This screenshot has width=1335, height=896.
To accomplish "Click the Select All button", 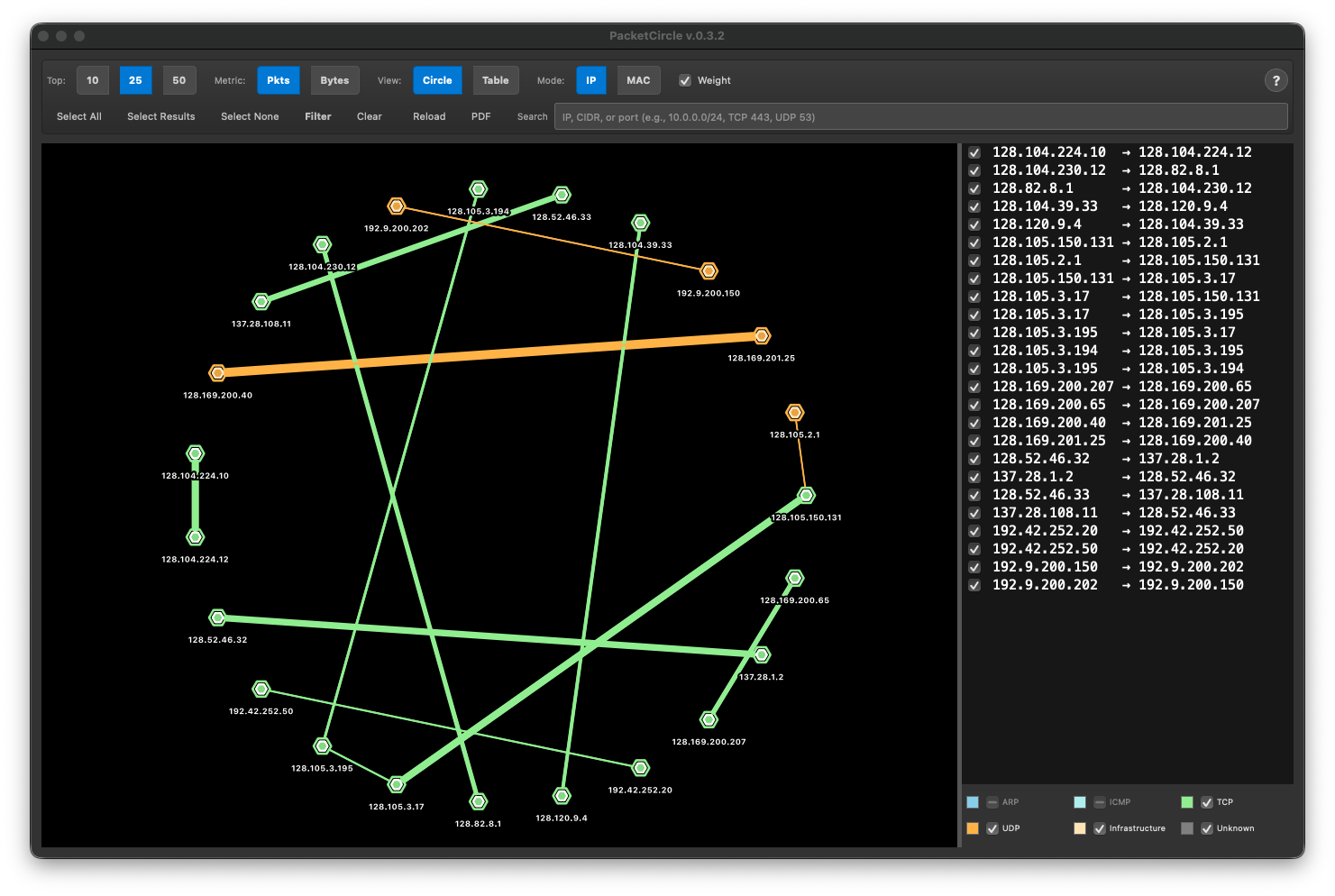I will click(79, 116).
